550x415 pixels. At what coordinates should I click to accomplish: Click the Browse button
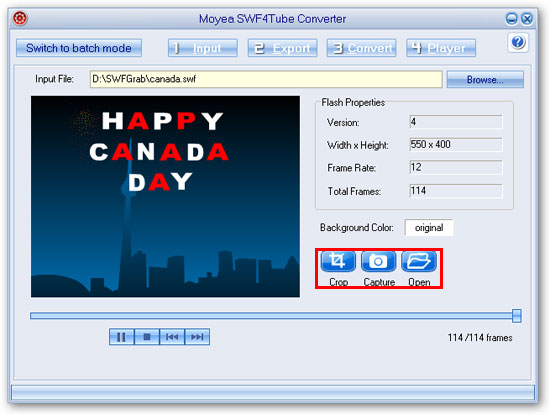(x=485, y=80)
